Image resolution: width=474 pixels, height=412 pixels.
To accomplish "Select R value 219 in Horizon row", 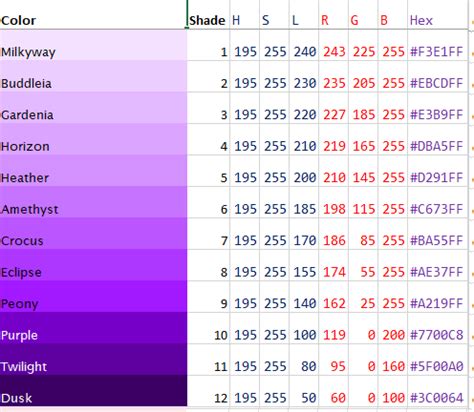I will click(x=333, y=139).
